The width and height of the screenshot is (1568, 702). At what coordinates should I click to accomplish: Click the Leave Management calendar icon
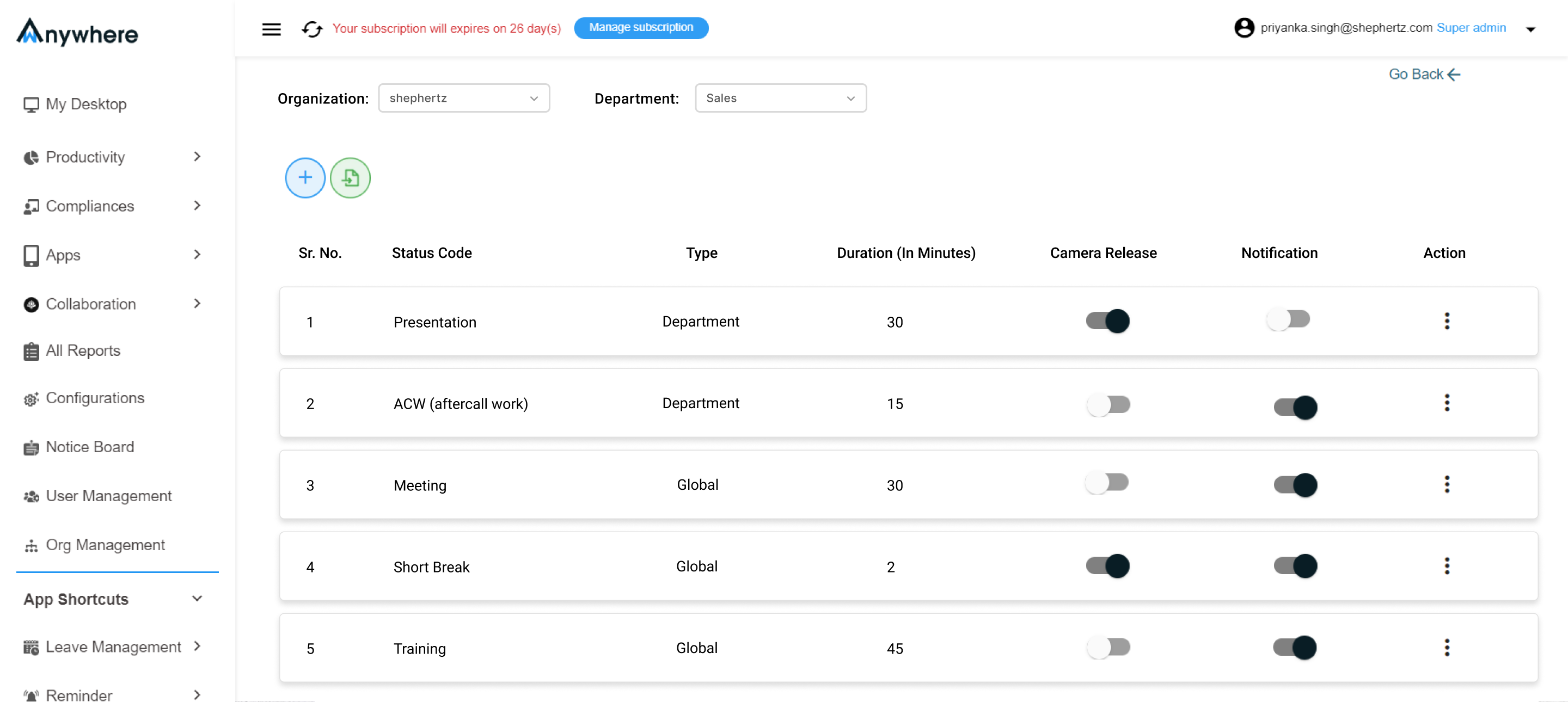[31, 647]
